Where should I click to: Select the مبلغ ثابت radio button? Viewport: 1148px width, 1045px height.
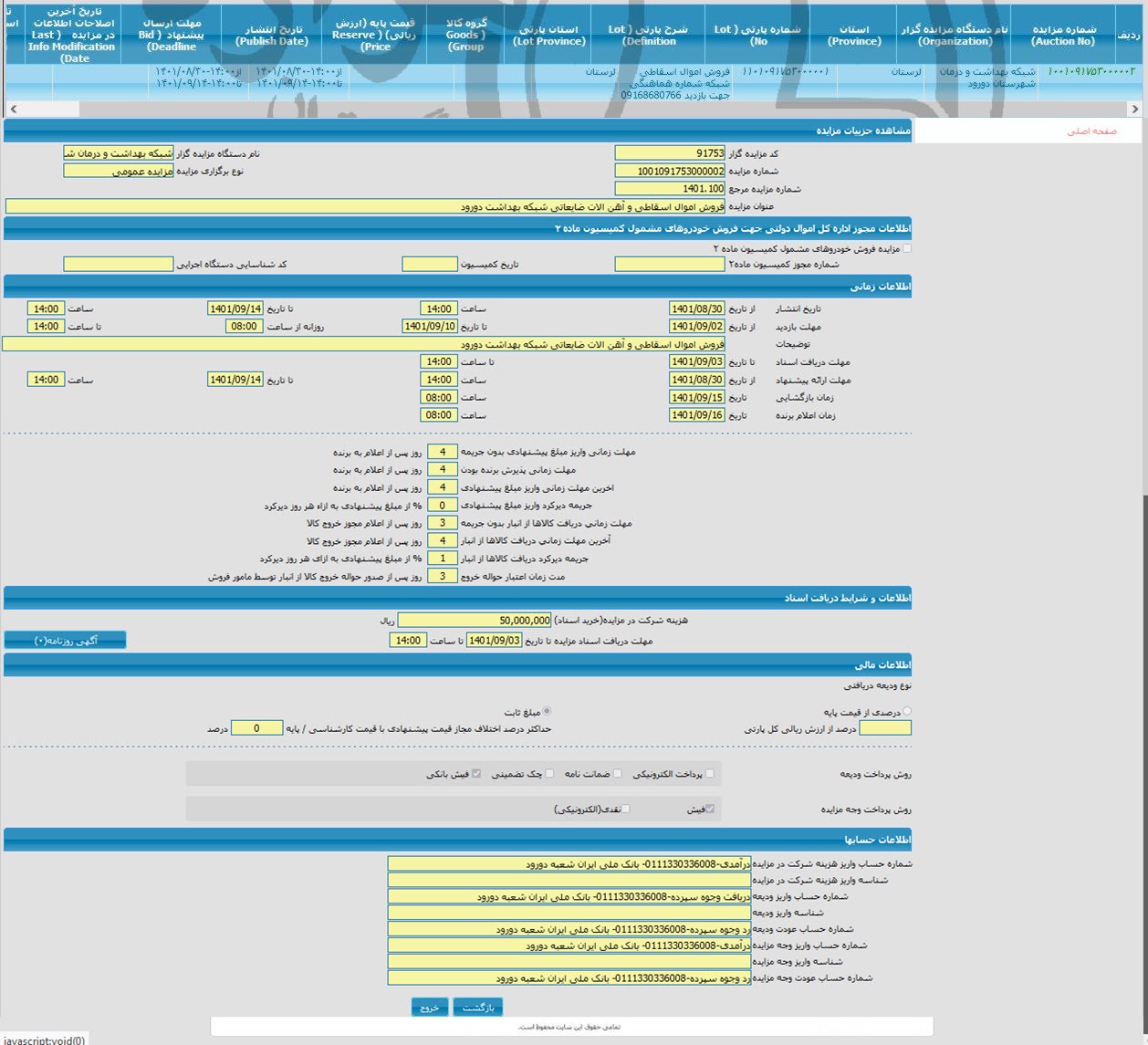[x=547, y=711]
